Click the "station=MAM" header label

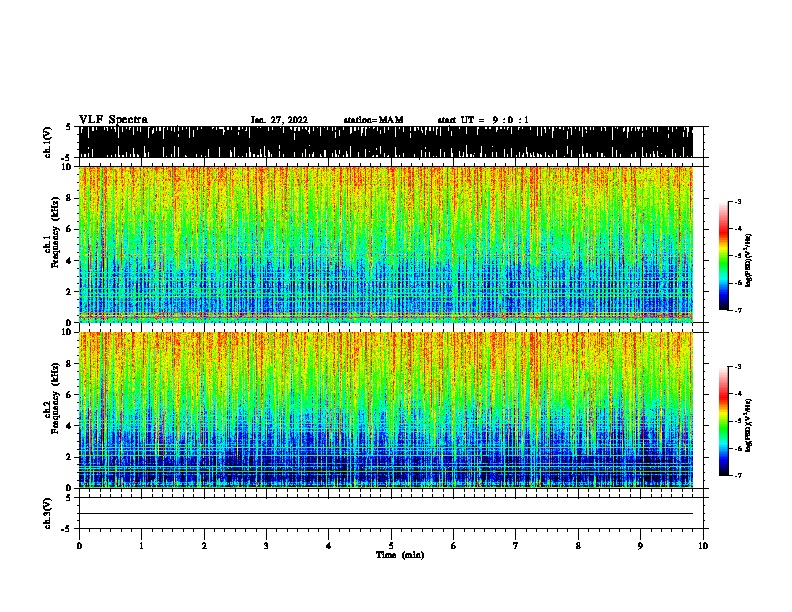tap(373, 120)
